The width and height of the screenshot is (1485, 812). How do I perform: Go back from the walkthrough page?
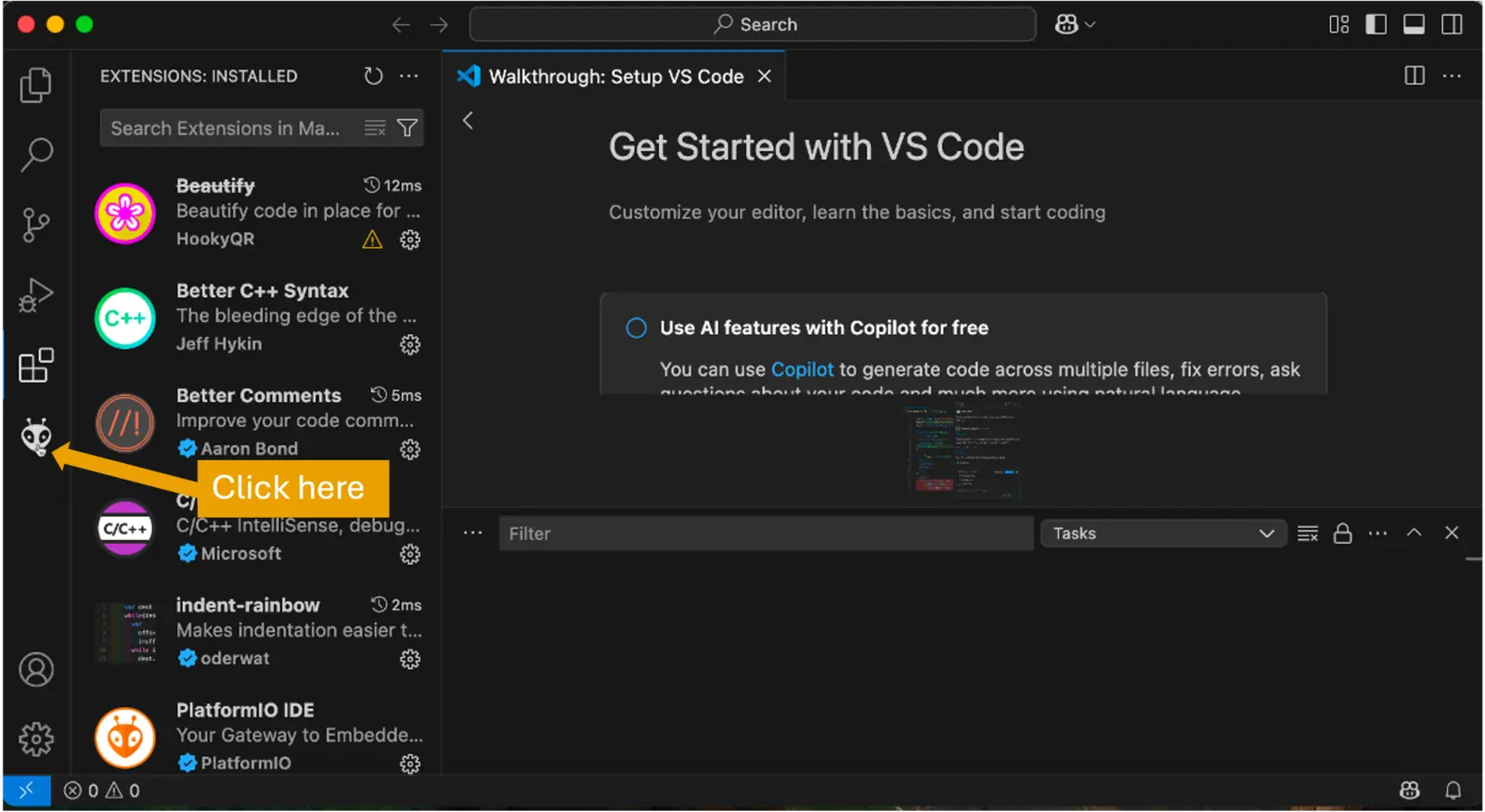click(x=468, y=121)
